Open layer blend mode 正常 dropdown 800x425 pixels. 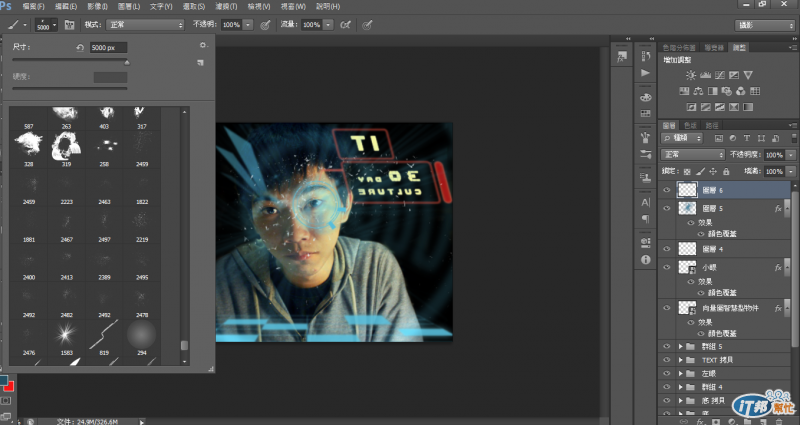pyautogui.click(x=693, y=155)
